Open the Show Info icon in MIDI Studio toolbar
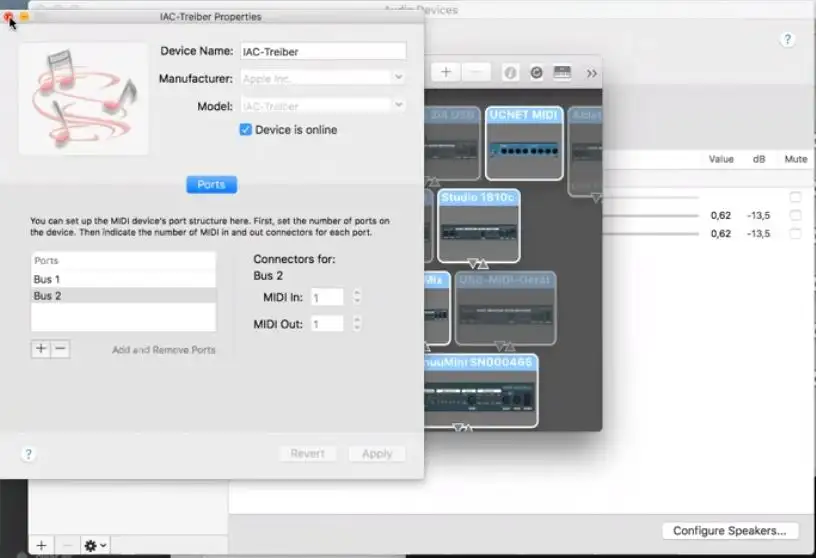This screenshot has height=558, width=816. click(x=511, y=73)
